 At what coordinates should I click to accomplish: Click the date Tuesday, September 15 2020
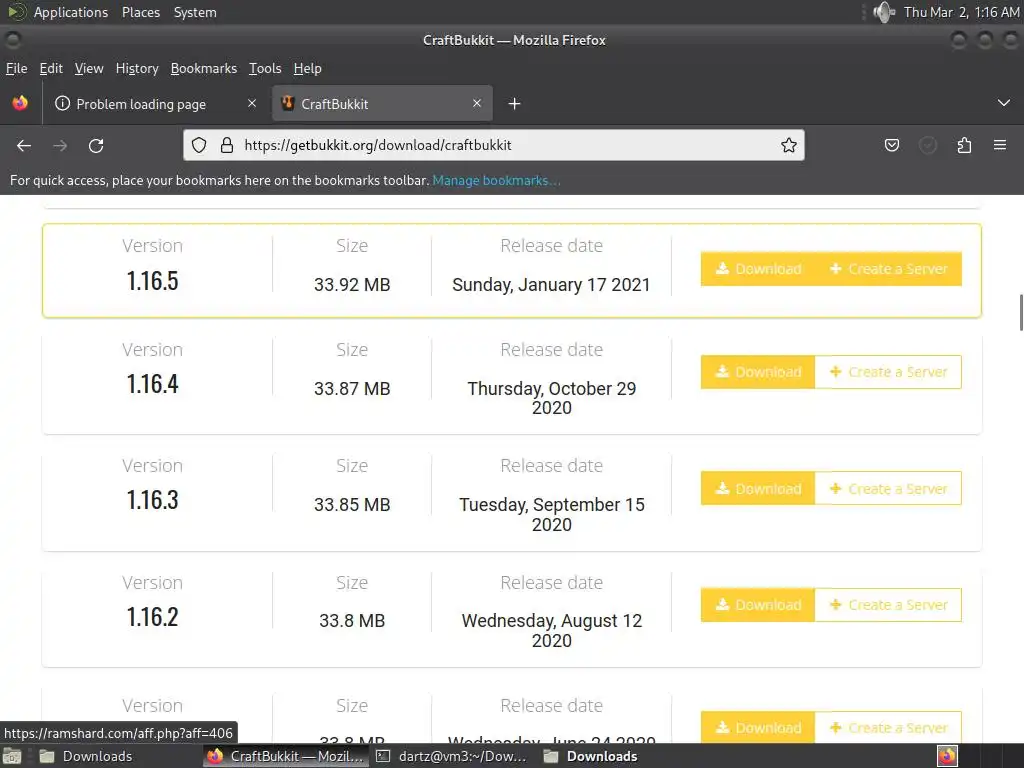point(552,515)
